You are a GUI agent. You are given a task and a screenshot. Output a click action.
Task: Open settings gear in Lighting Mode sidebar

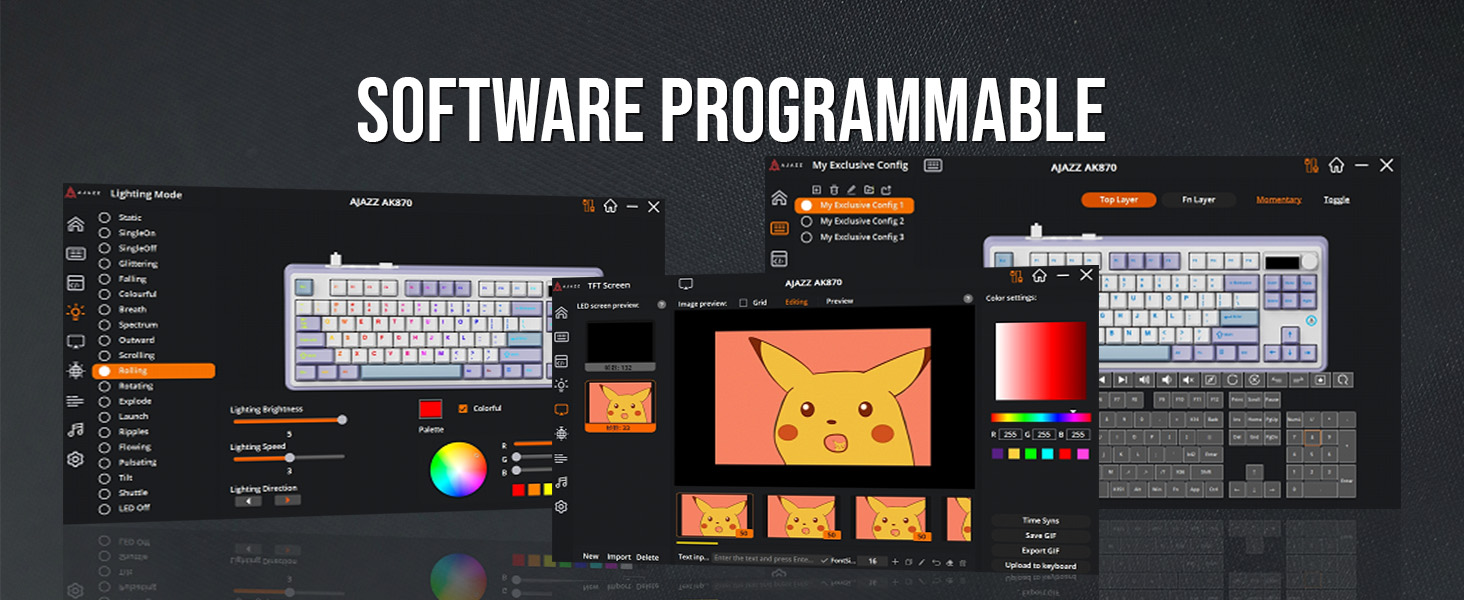pos(76,460)
